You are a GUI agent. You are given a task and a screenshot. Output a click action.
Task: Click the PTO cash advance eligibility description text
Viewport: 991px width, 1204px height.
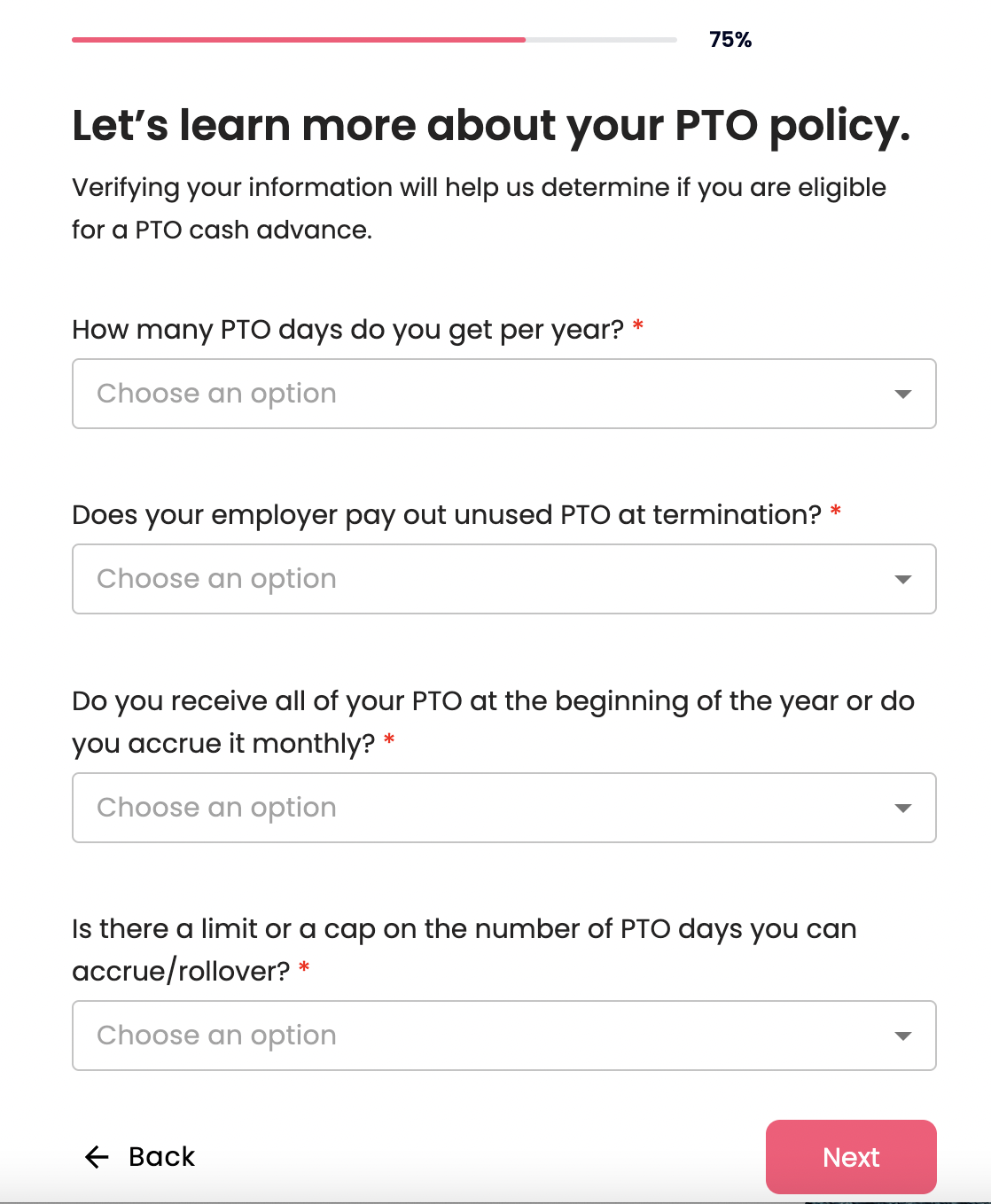[479, 208]
